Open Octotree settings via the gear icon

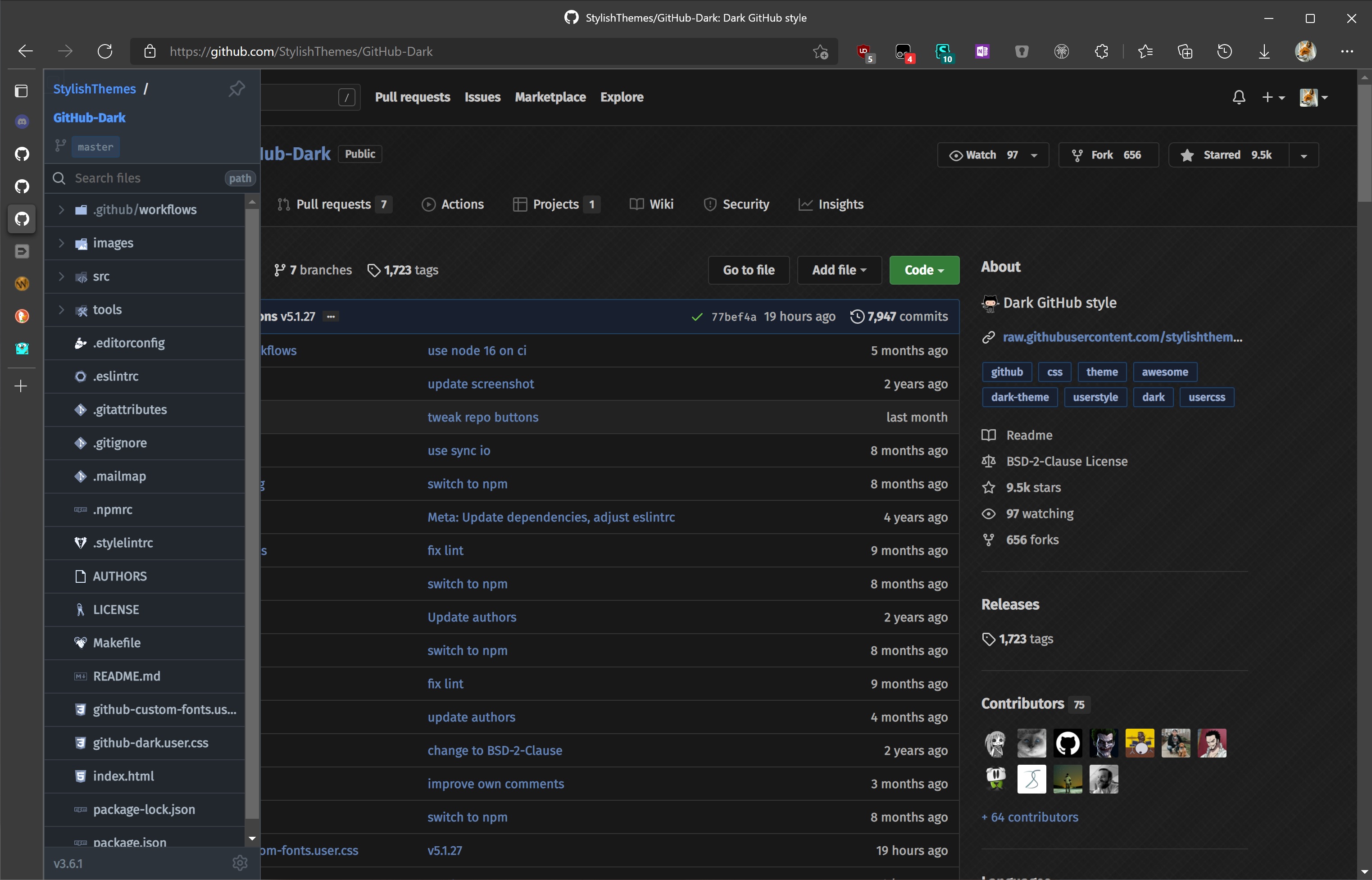point(240,863)
